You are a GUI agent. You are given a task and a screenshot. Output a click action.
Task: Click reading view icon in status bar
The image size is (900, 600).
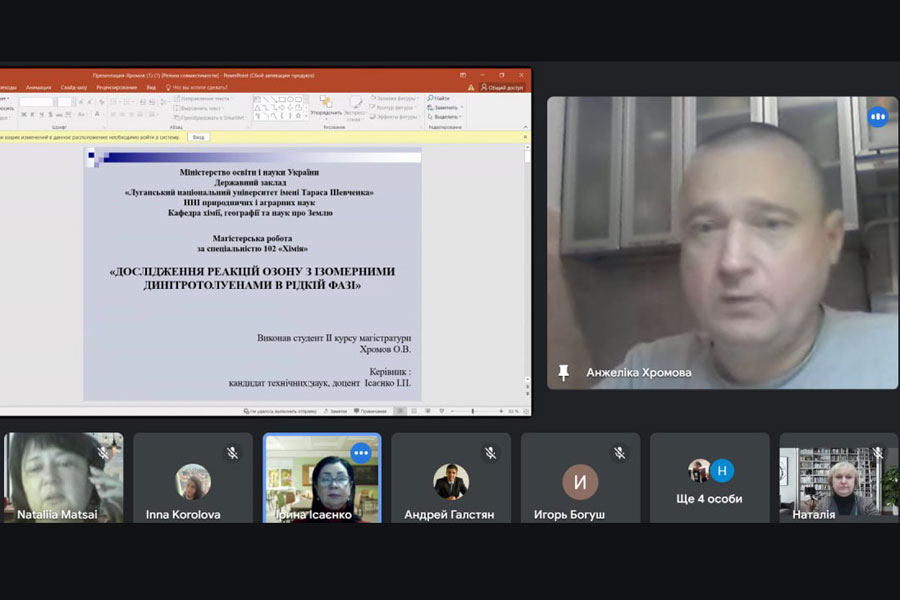pos(428,411)
